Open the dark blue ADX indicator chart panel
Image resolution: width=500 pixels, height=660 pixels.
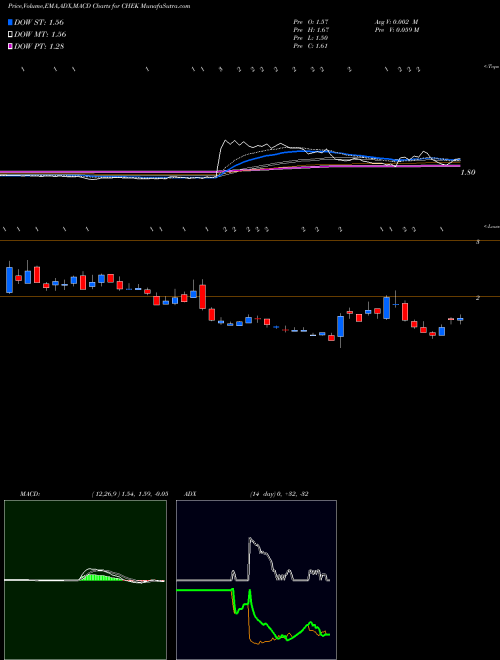[x=256, y=580]
